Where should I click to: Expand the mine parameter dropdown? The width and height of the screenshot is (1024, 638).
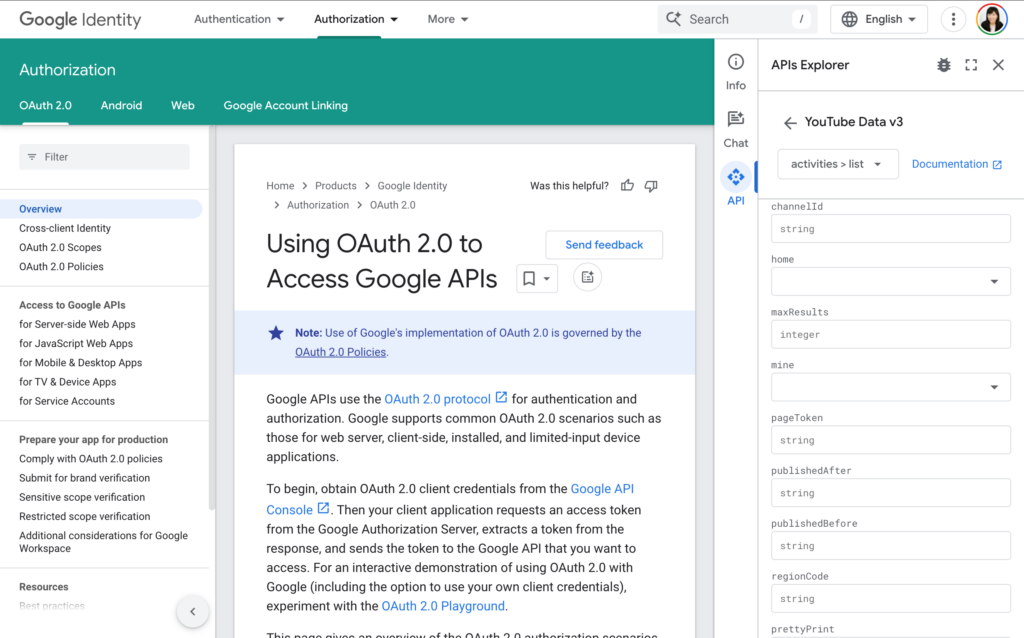pyautogui.click(x=891, y=387)
